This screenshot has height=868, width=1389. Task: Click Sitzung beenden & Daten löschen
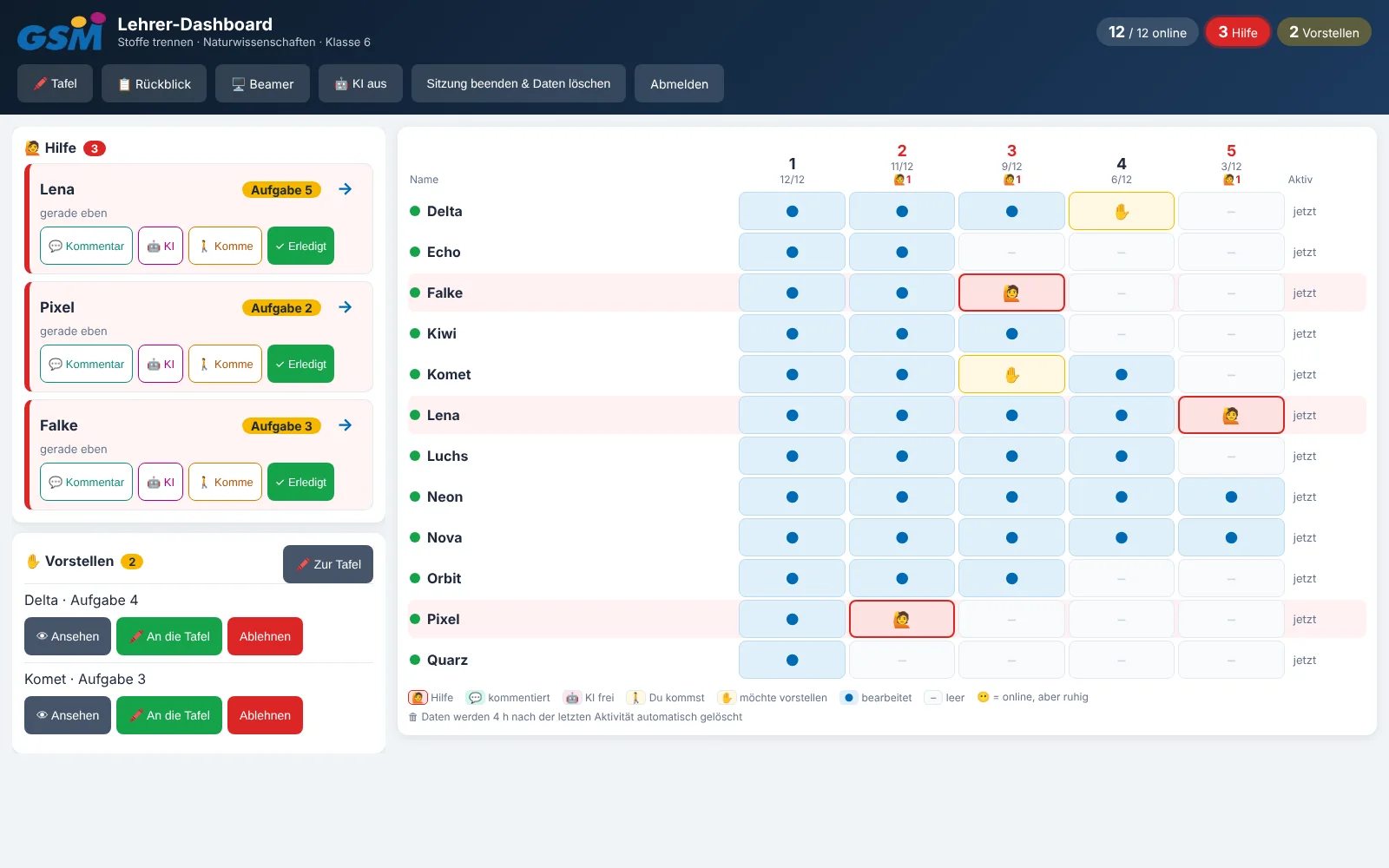coord(518,83)
